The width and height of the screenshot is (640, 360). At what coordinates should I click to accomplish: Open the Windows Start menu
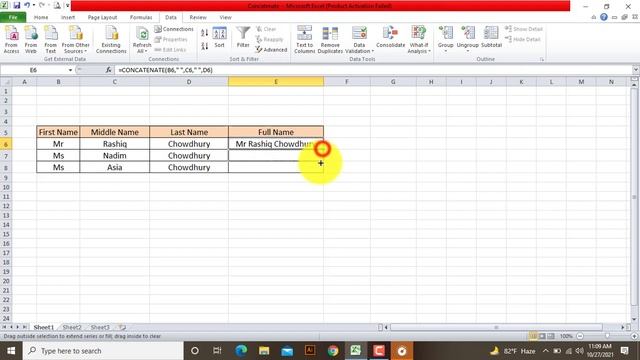[11, 351]
